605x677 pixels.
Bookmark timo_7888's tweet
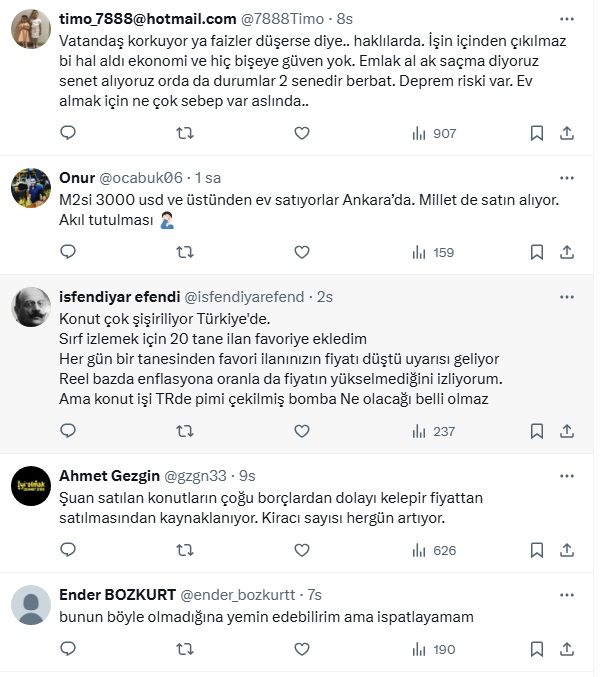click(x=537, y=133)
